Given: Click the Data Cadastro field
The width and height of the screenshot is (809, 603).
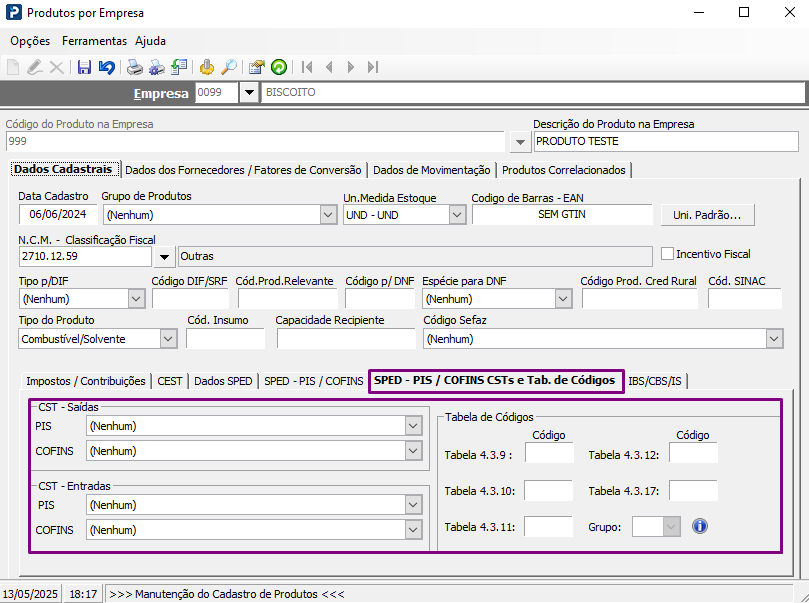Looking at the screenshot, I should pos(58,214).
